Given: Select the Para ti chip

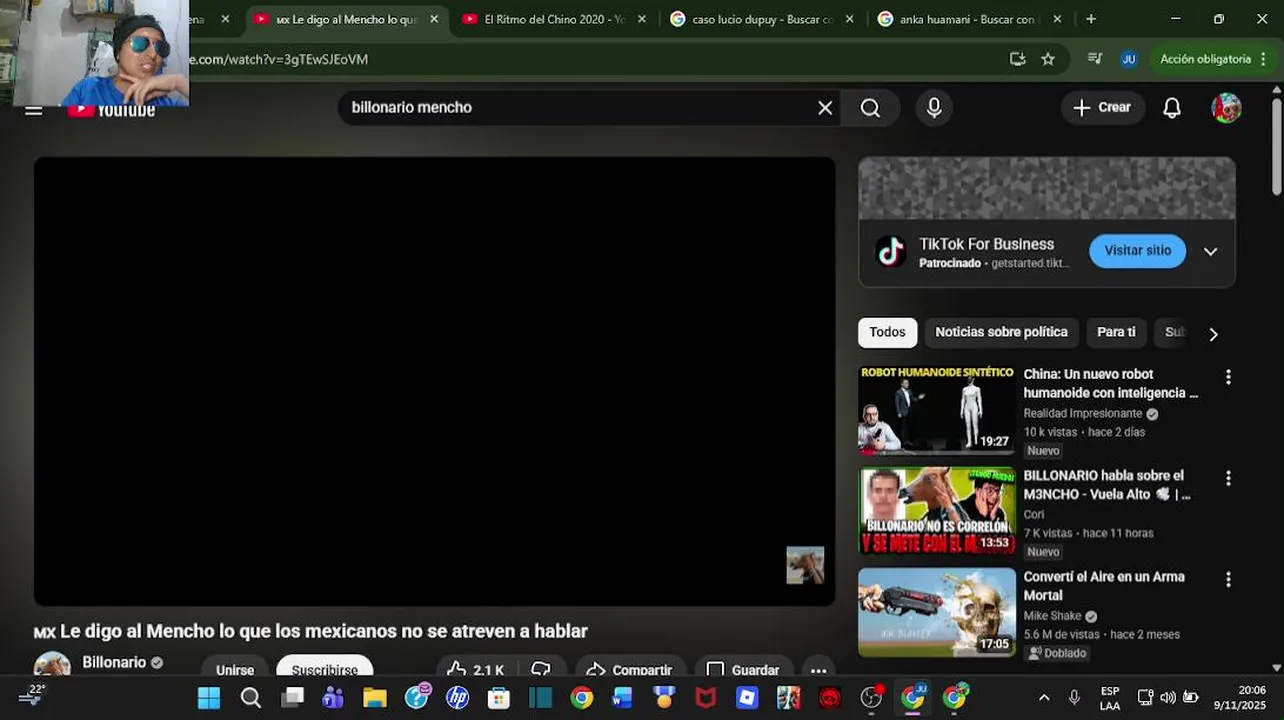Looking at the screenshot, I should 1116,332.
